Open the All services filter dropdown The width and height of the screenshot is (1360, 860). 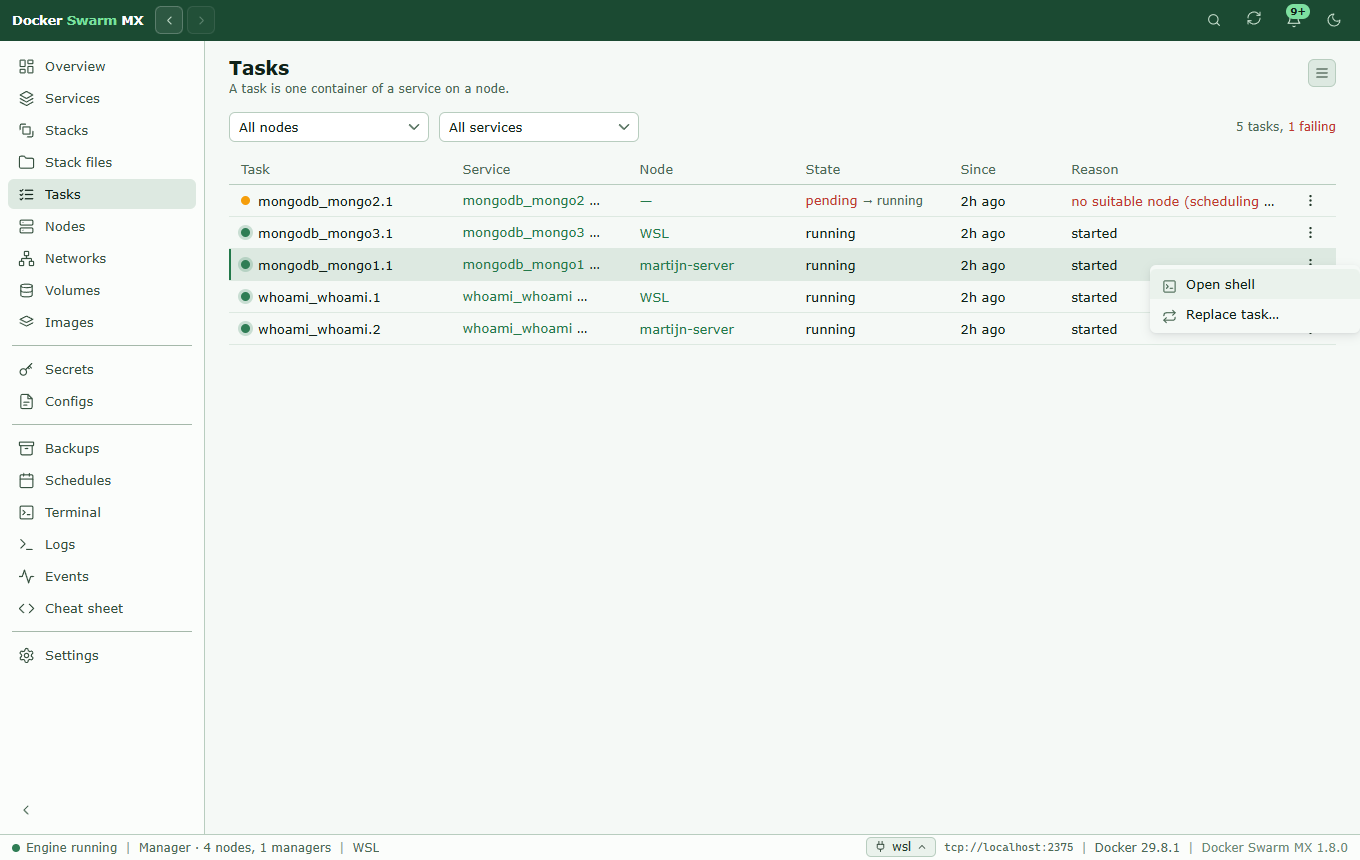click(539, 127)
